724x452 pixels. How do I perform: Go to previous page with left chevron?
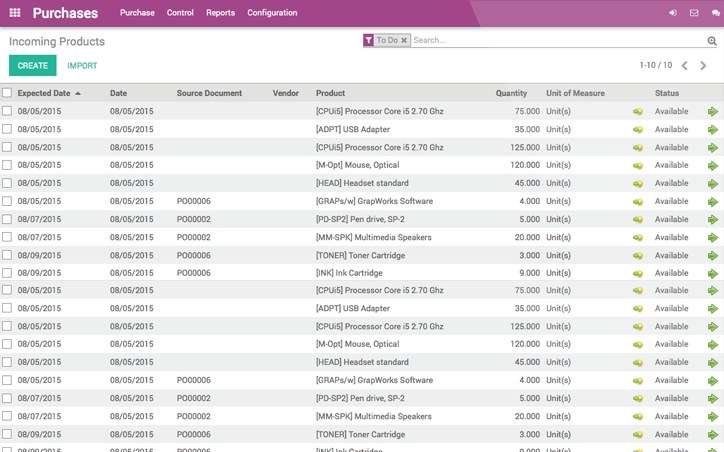pos(685,65)
